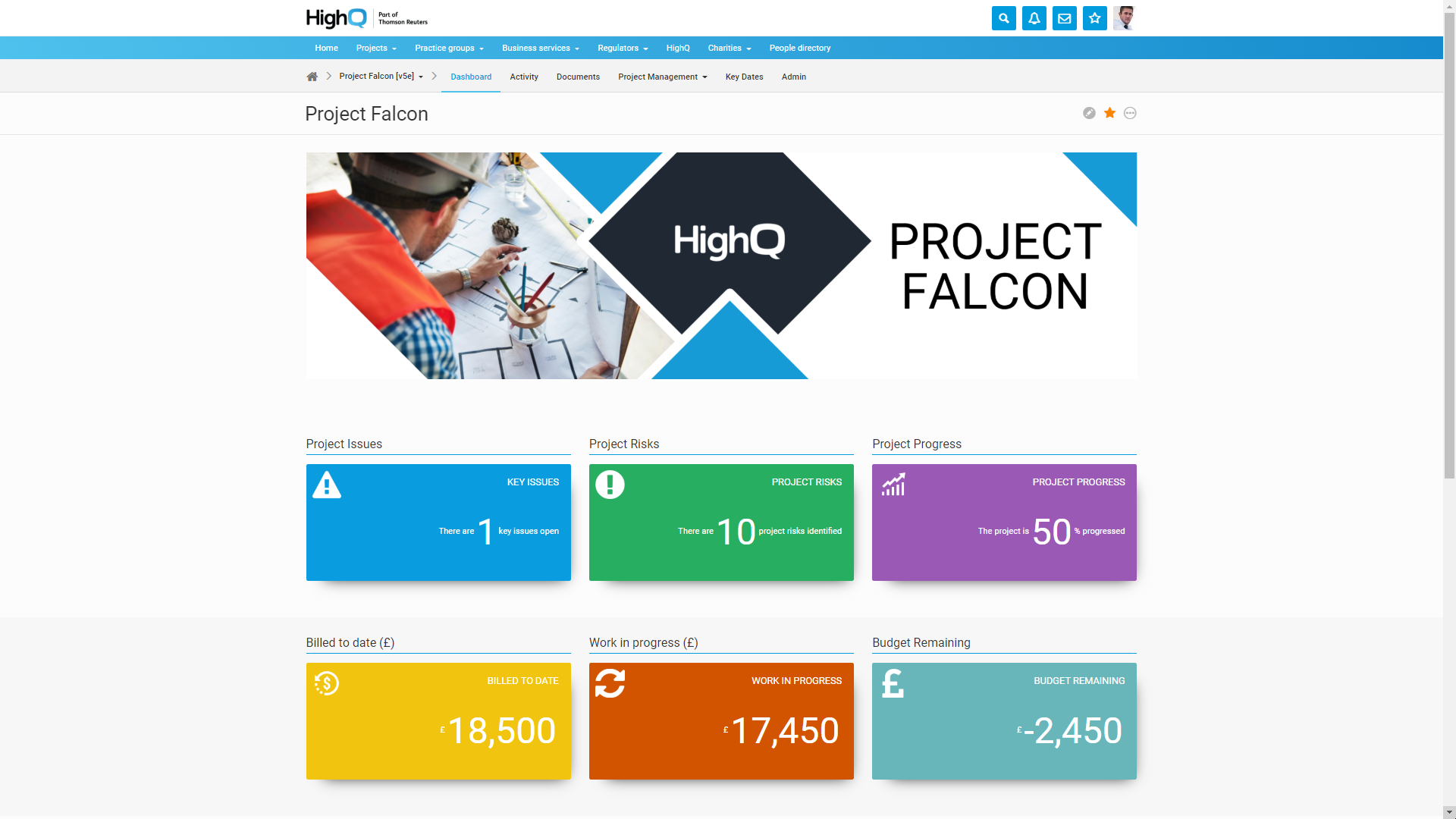Click the dollar/billing icon in Billed to Date

(x=326, y=682)
